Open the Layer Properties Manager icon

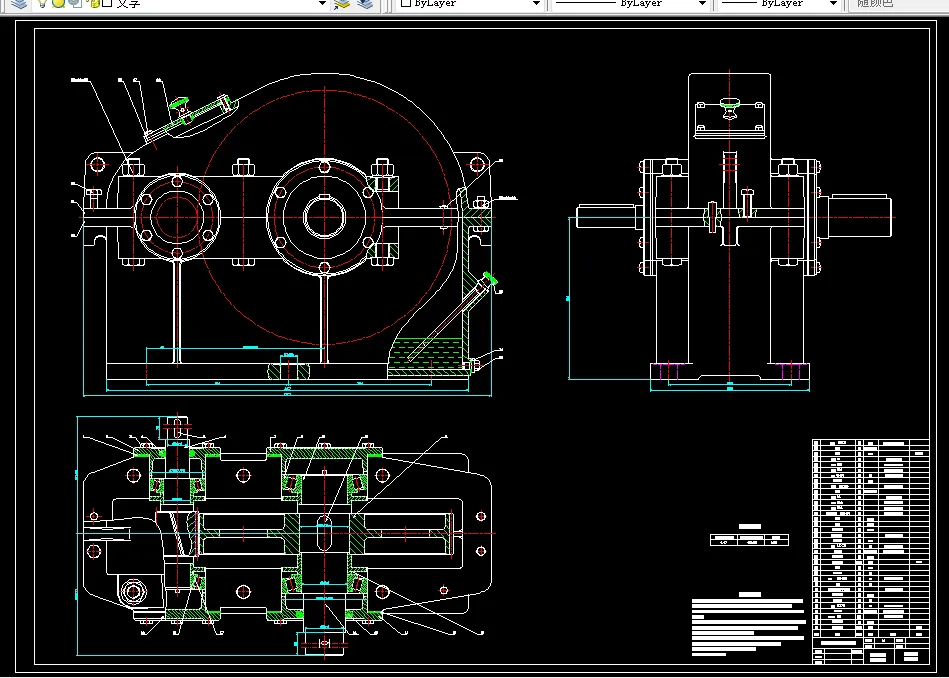20,4
